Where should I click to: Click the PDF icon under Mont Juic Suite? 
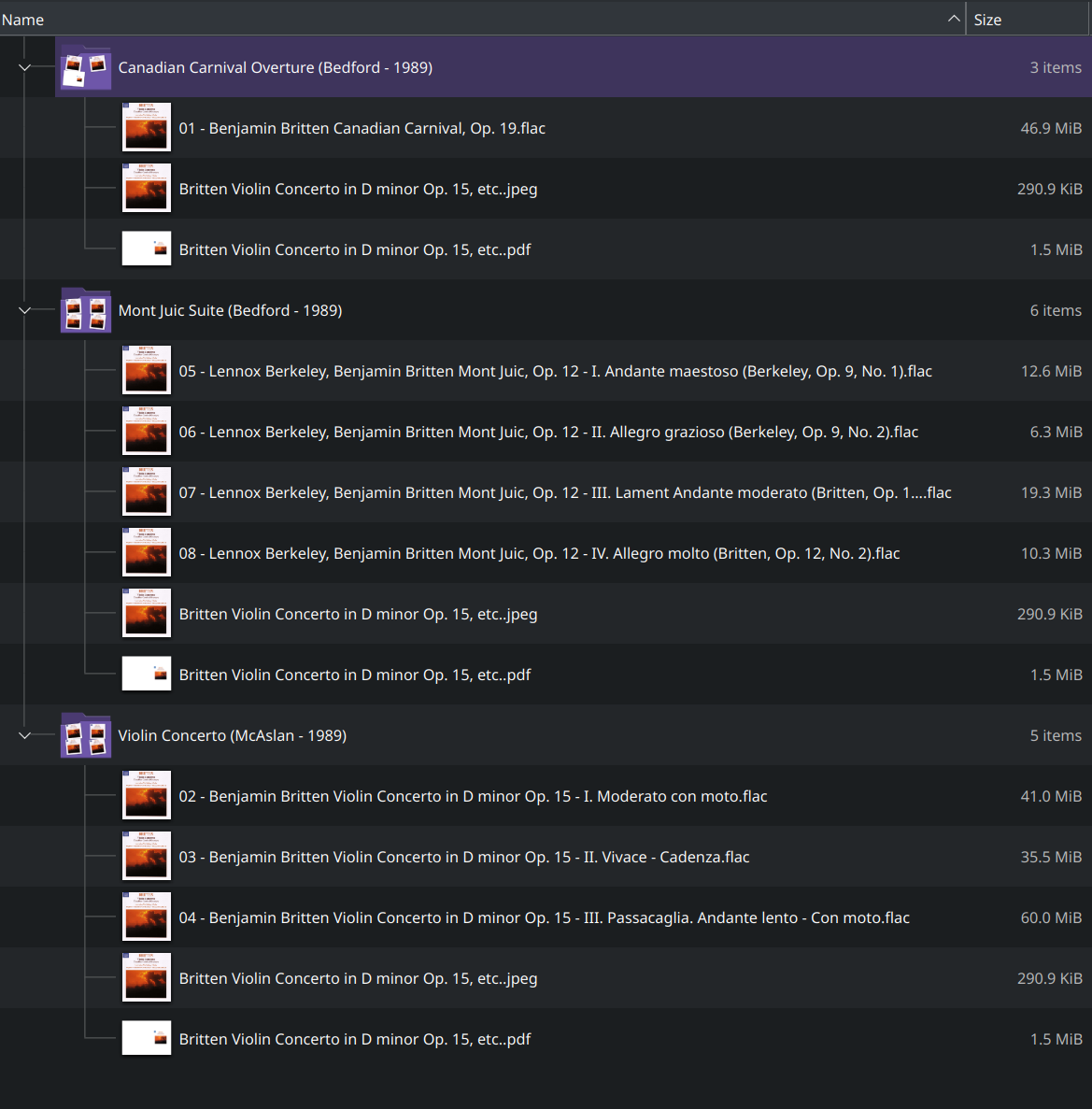pyautogui.click(x=146, y=674)
